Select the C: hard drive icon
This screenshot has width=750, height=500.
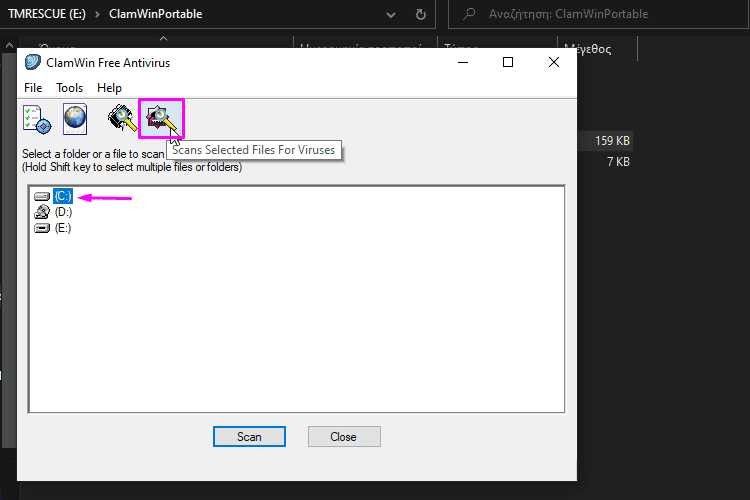coord(42,196)
